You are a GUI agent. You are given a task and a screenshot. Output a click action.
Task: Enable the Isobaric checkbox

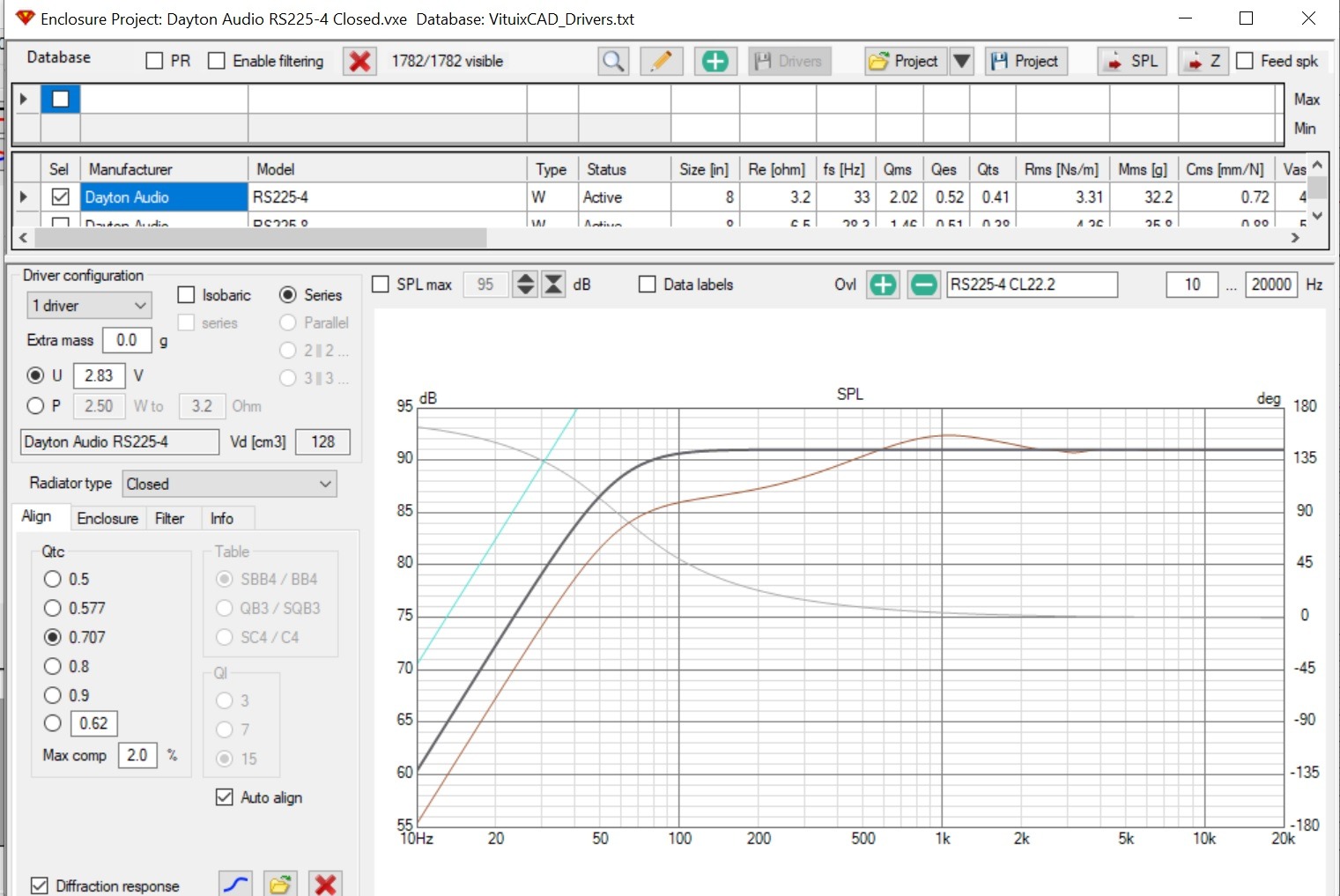(x=186, y=294)
